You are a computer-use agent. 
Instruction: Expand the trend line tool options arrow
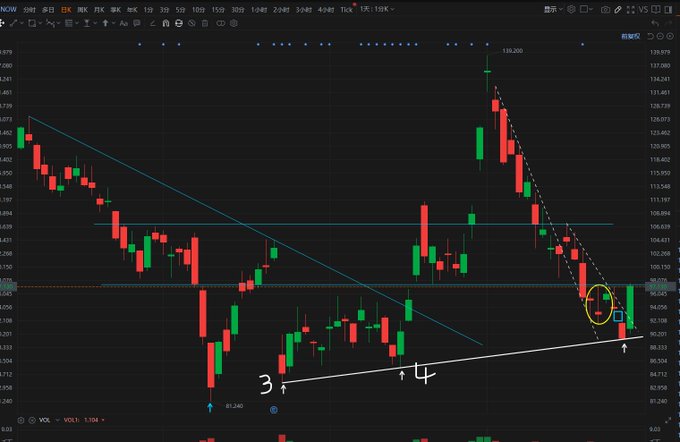click(x=21, y=23)
